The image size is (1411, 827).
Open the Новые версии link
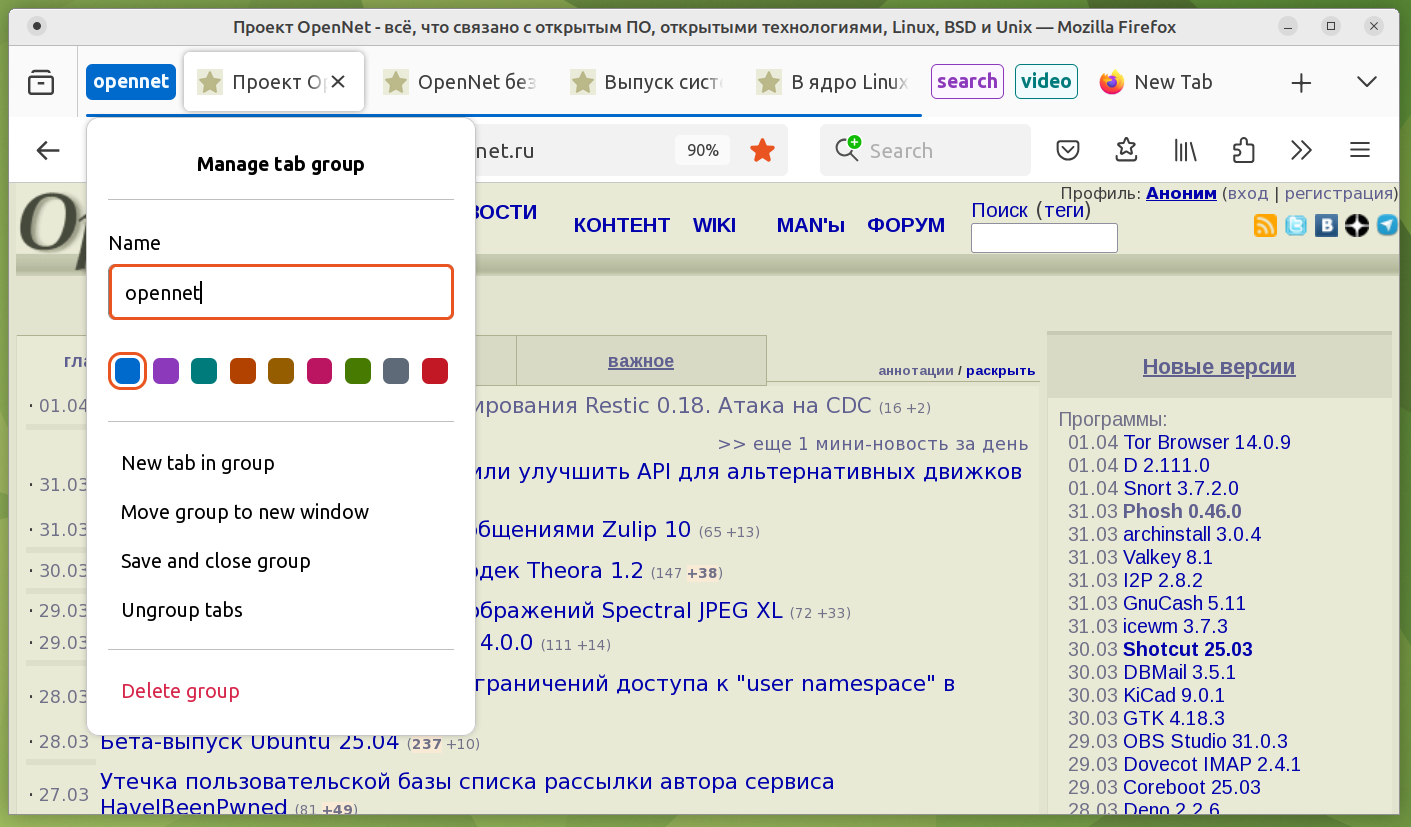click(x=1218, y=367)
